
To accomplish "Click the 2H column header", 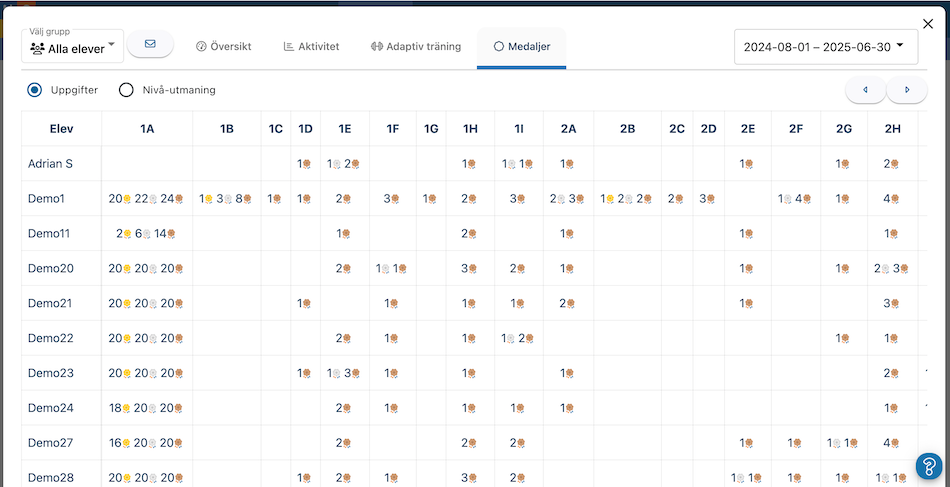I will (892, 128).
